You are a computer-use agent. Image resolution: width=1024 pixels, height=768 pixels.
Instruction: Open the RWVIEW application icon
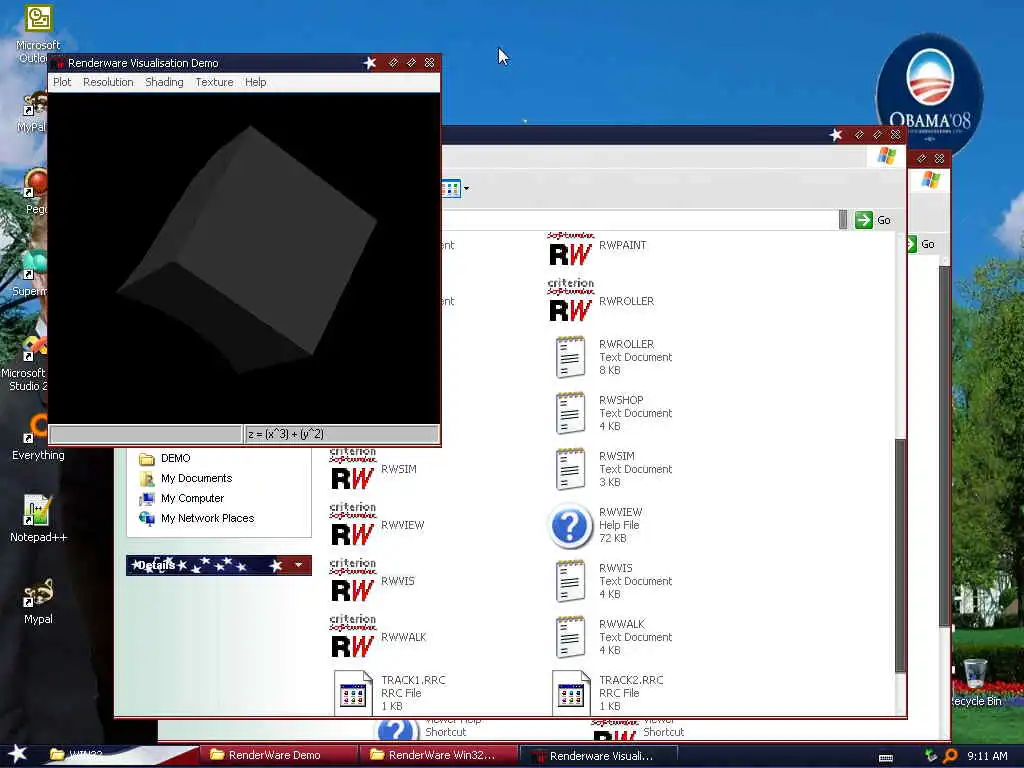coord(353,525)
